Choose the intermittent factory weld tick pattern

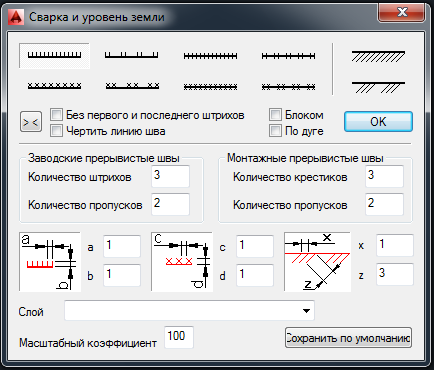(x=132, y=55)
